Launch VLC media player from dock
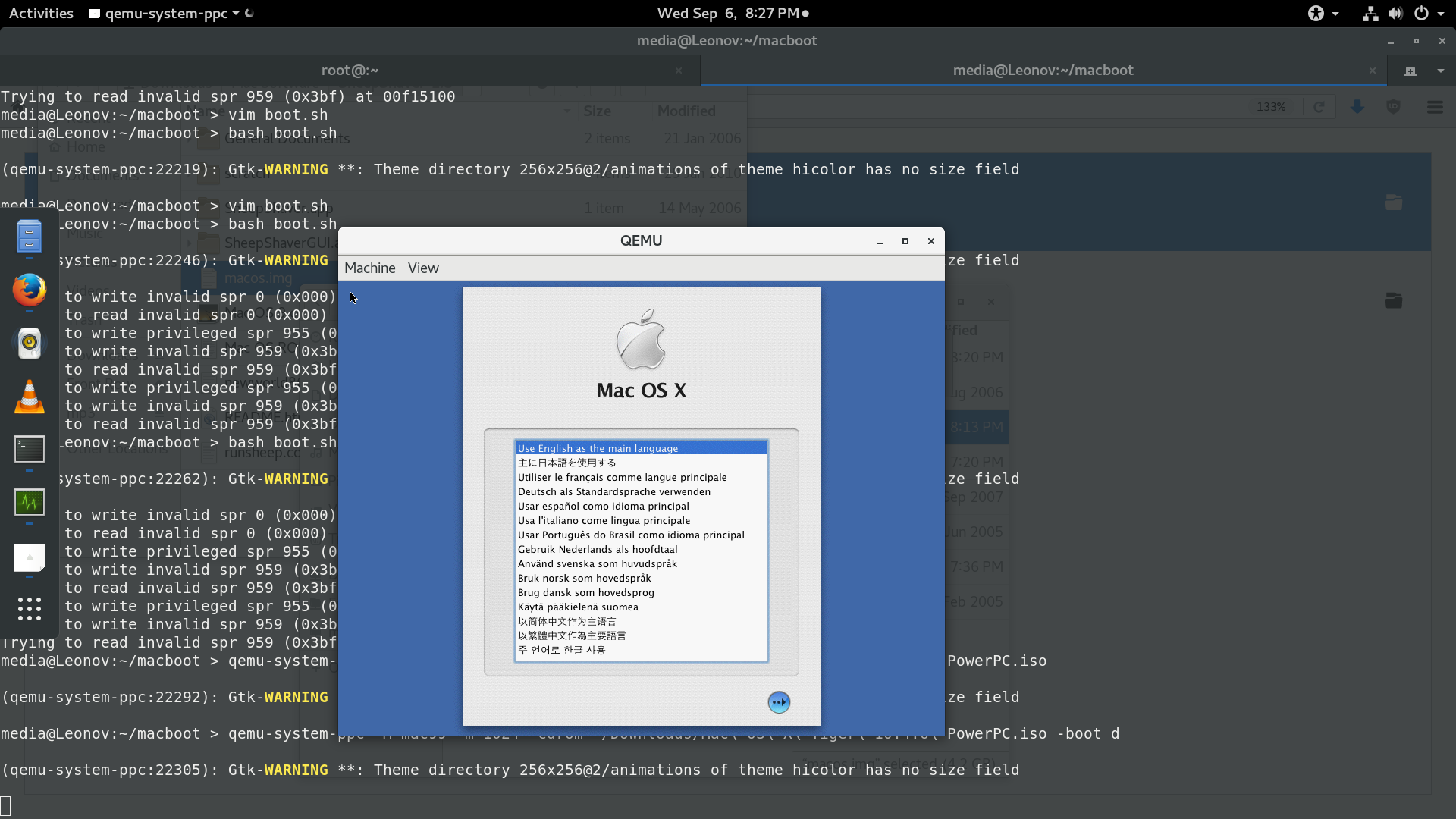This screenshot has width=1456, height=819. pyautogui.click(x=30, y=396)
